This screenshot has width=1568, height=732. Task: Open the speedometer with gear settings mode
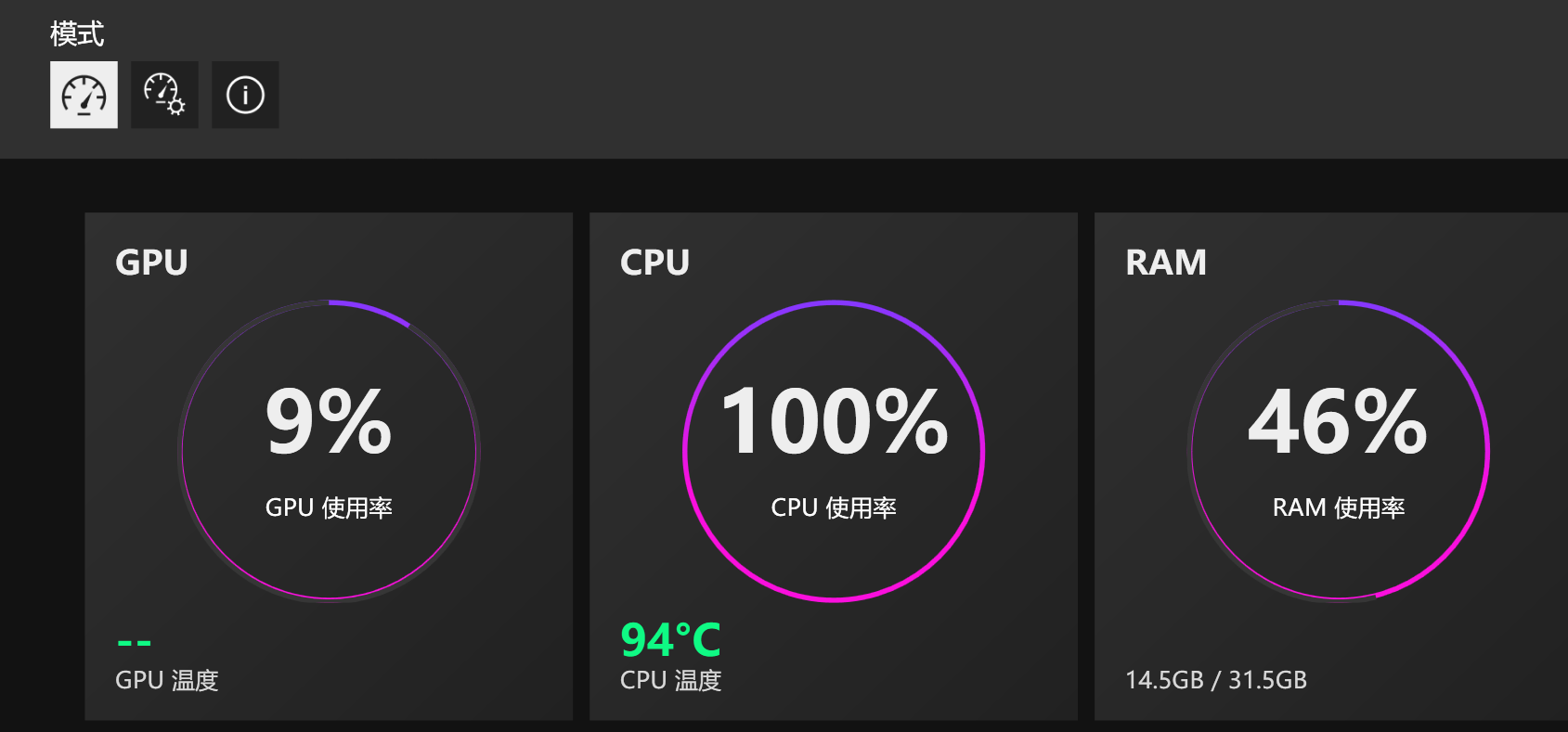click(164, 95)
